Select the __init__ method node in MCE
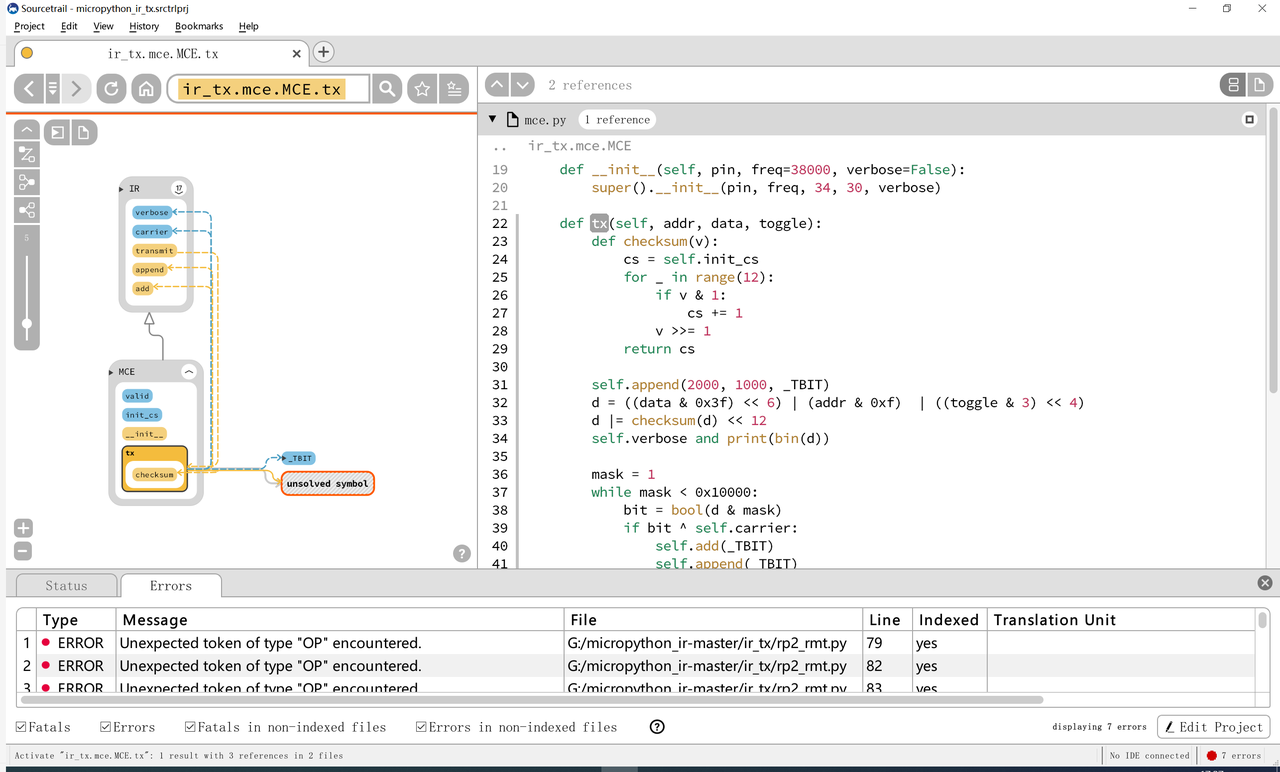The height and width of the screenshot is (772, 1280). coord(145,434)
